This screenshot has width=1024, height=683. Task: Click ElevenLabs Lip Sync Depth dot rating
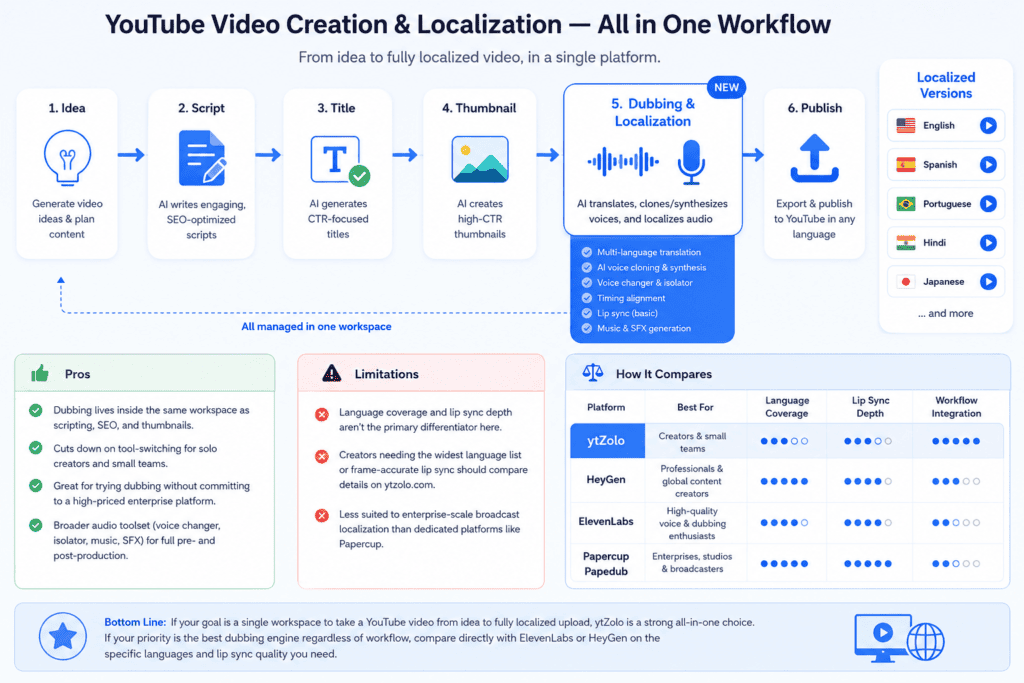click(868, 522)
